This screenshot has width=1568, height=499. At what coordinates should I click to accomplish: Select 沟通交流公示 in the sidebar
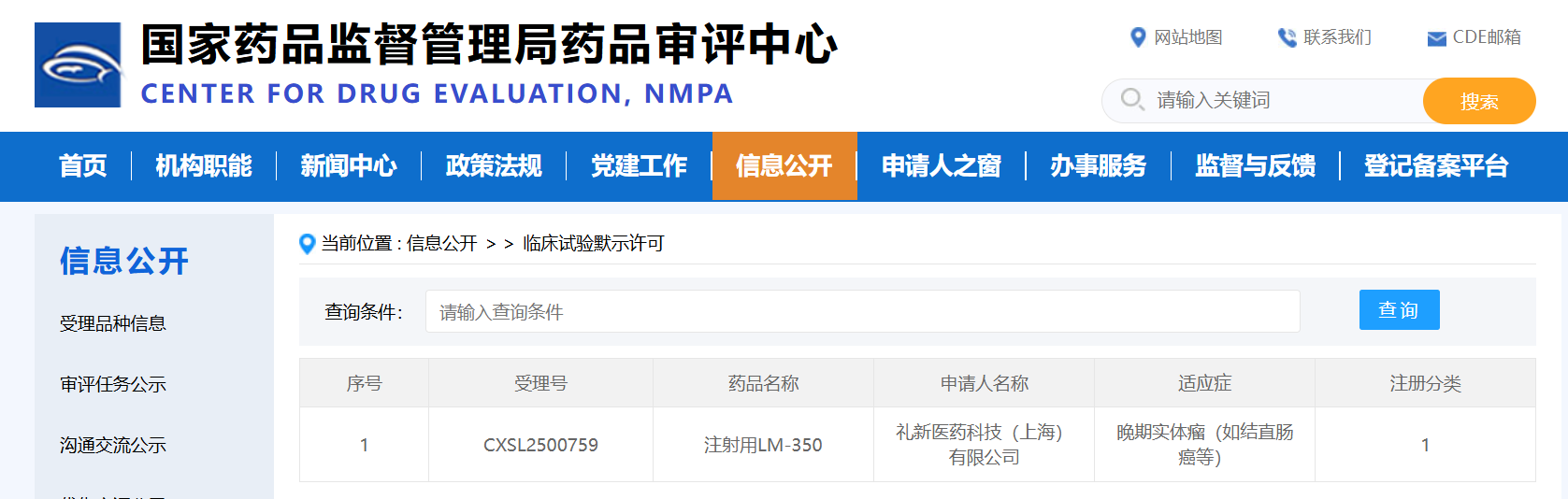click(113, 445)
